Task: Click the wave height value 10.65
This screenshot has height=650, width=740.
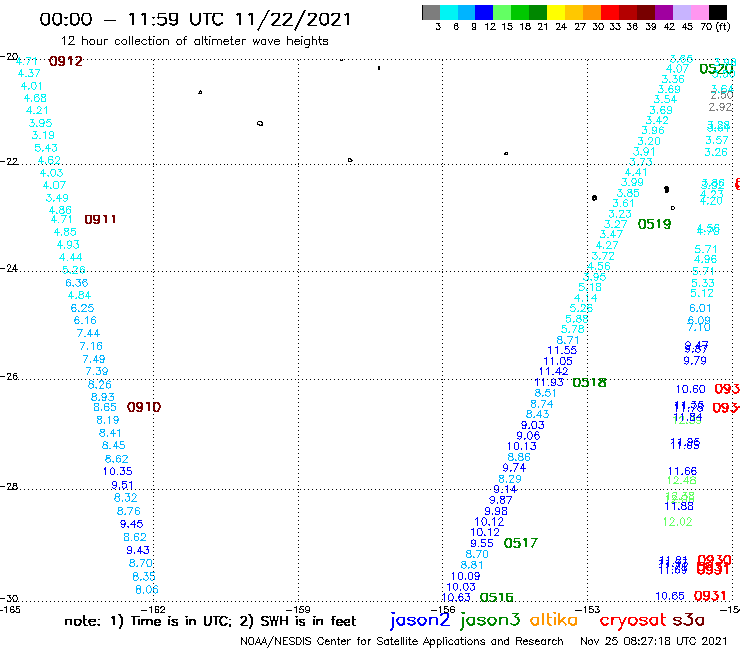Action: click(x=670, y=596)
